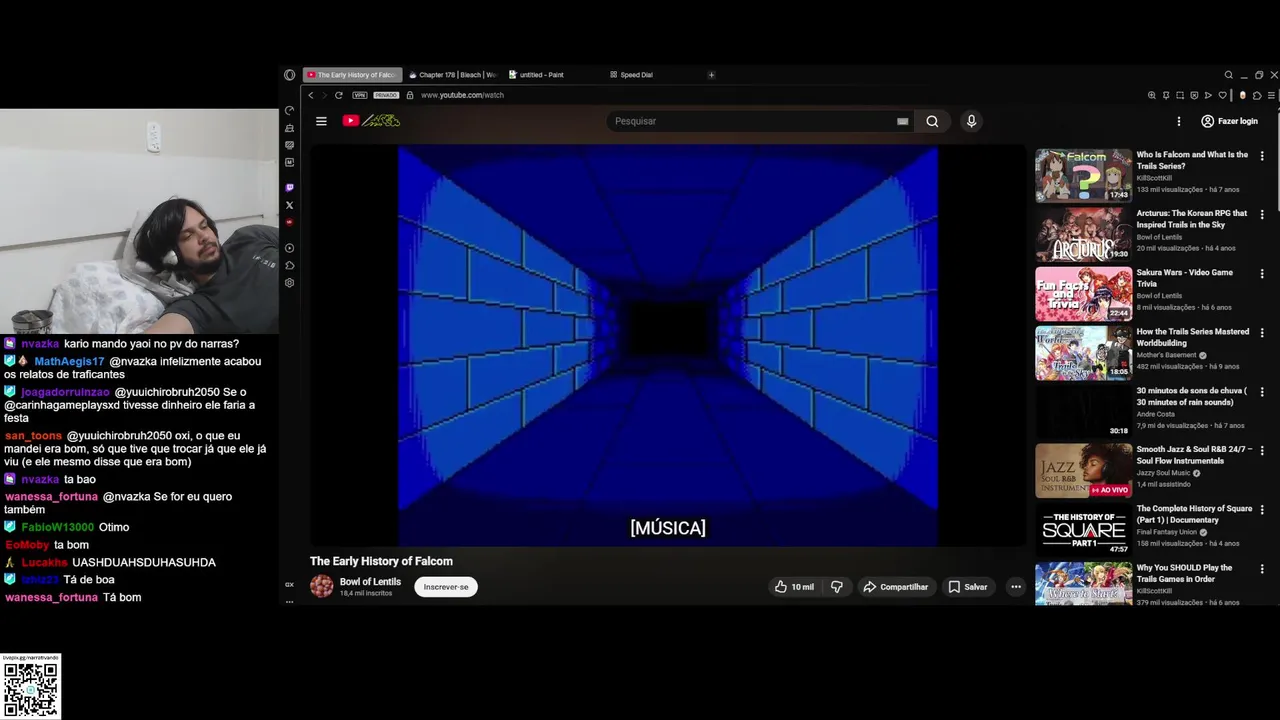
Task: Click the Fazer login button
Action: 1229,121
